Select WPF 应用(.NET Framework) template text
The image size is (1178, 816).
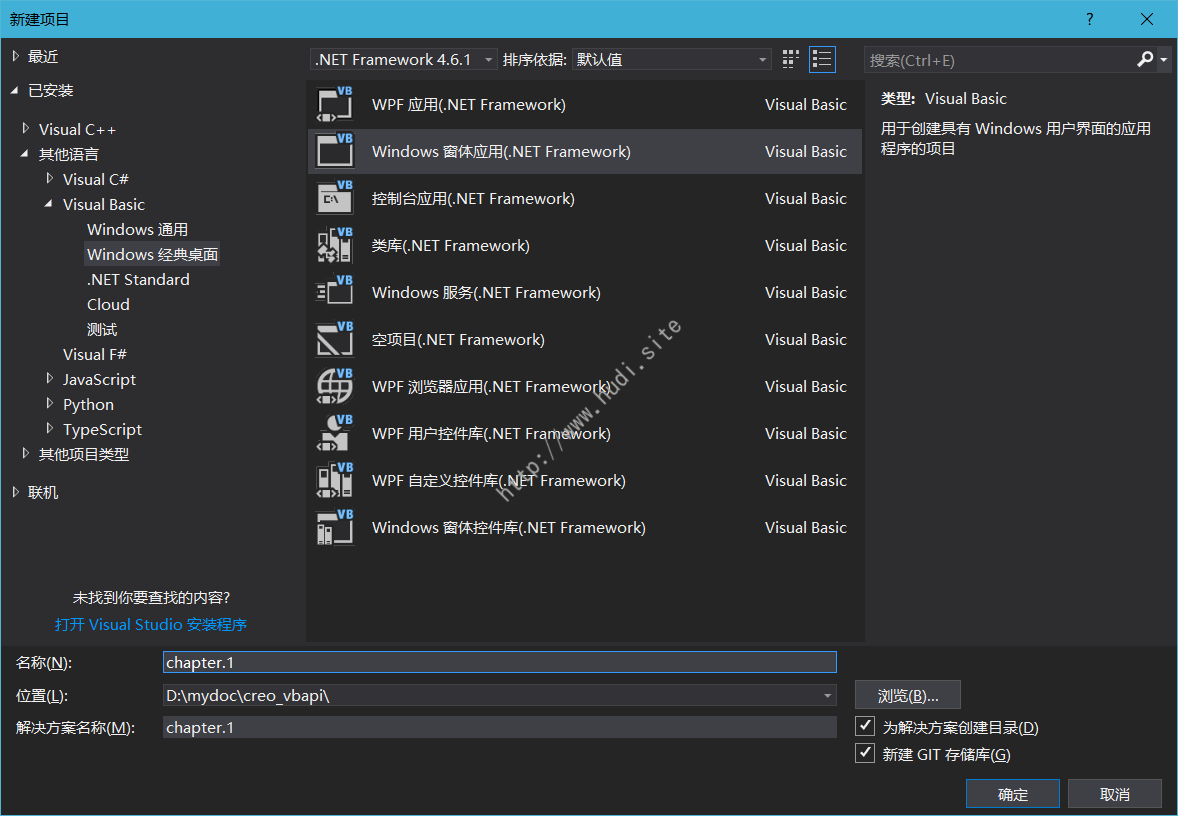point(469,104)
